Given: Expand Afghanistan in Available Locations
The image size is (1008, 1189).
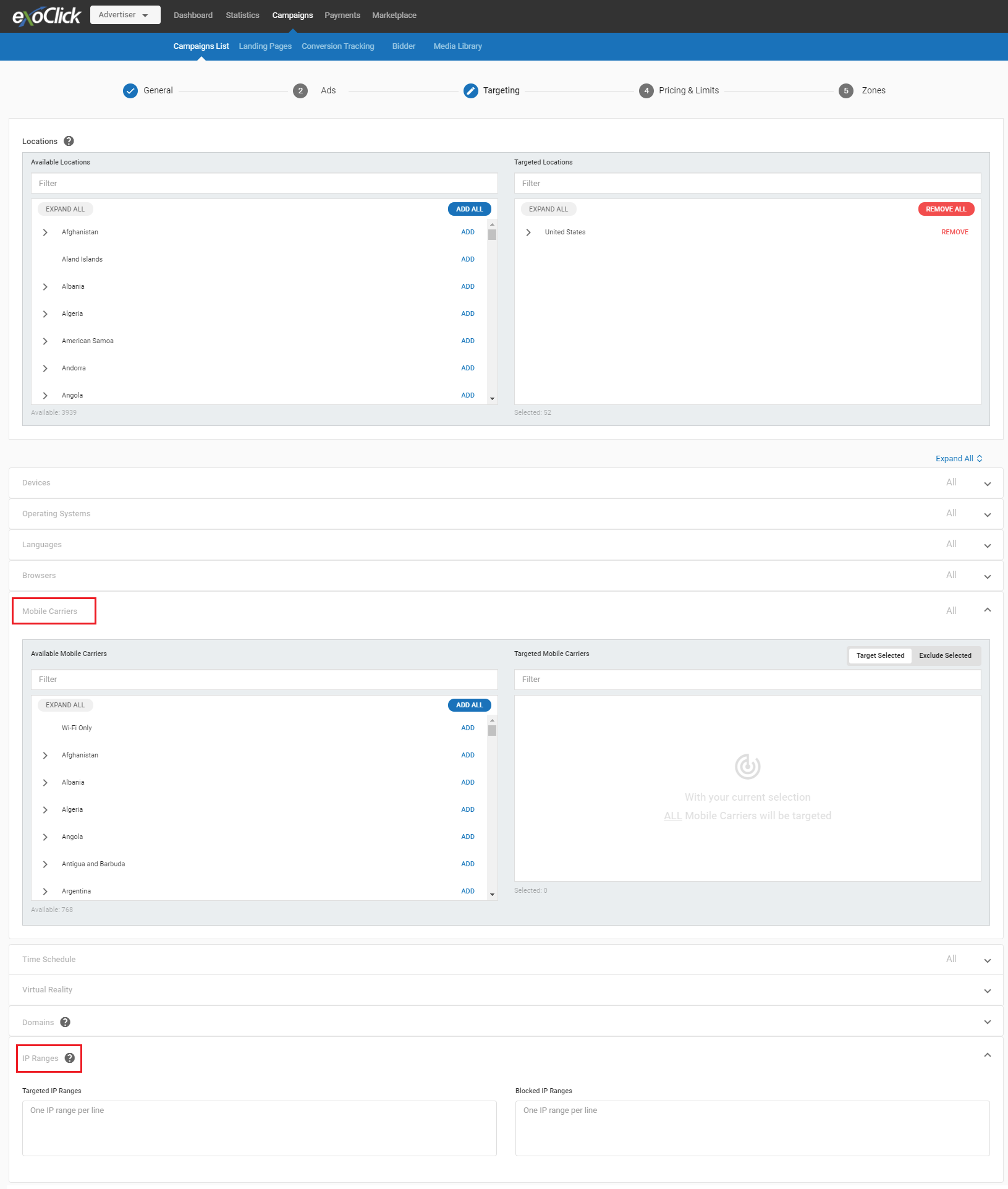Looking at the screenshot, I should click(x=45, y=232).
